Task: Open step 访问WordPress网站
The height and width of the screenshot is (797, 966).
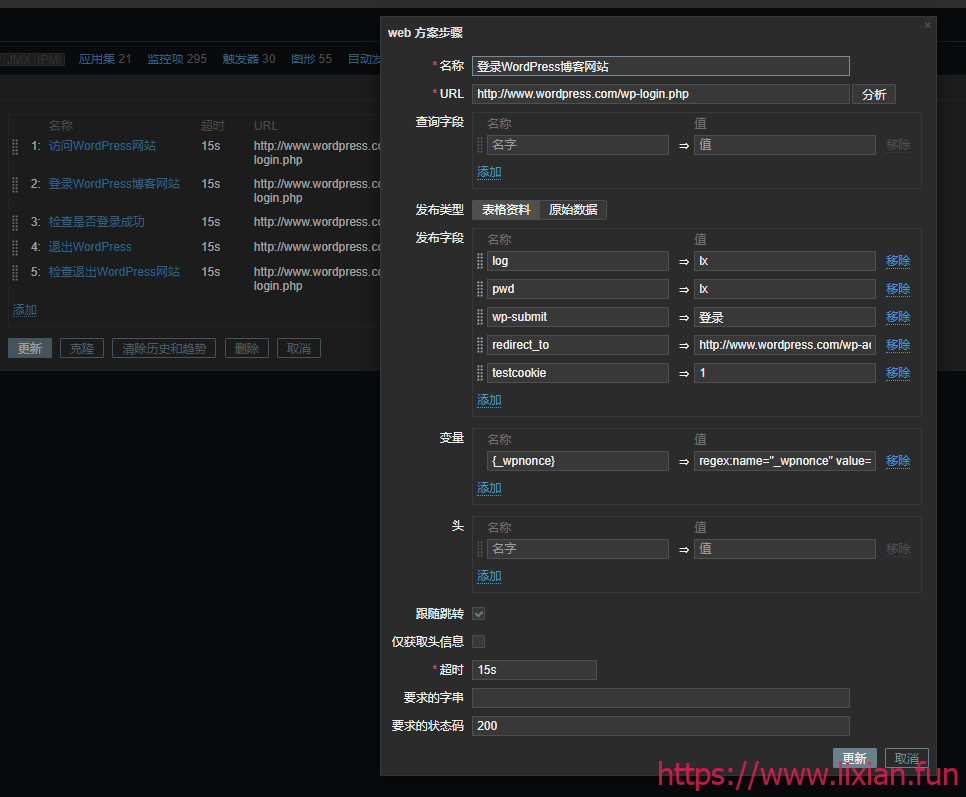Action: (x=102, y=145)
